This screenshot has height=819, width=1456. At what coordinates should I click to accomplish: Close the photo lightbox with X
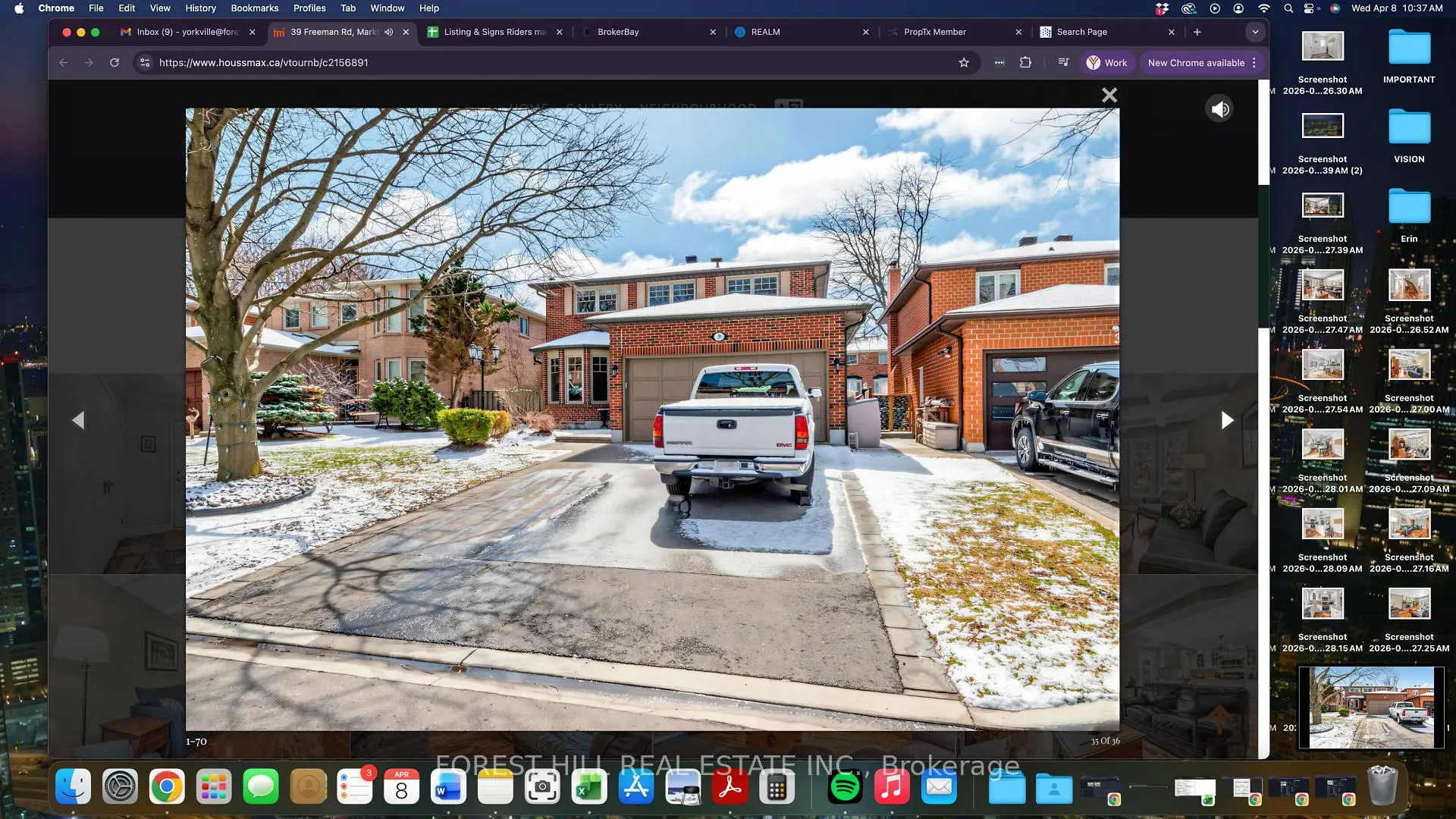pyautogui.click(x=1109, y=95)
